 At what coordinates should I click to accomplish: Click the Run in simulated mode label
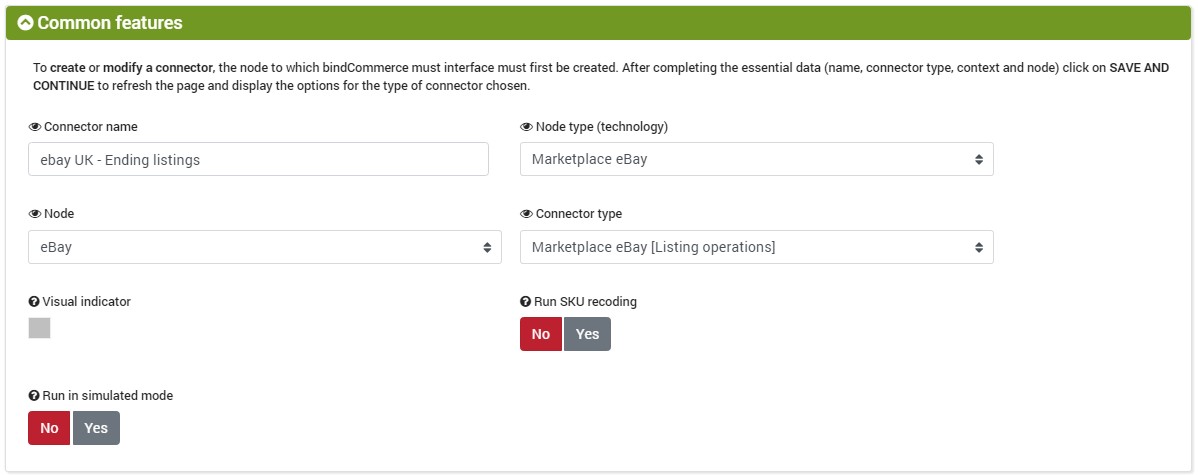pyautogui.click(x=108, y=396)
